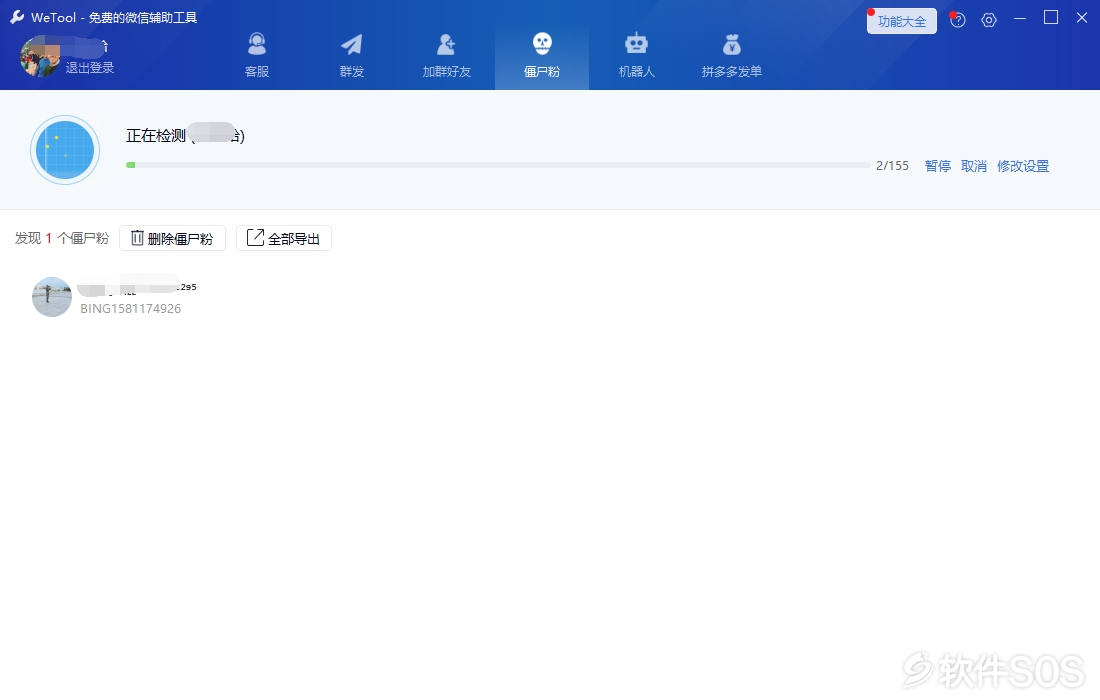Click the detection progress bar
Viewport: 1100px width, 700px height.
(498, 165)
